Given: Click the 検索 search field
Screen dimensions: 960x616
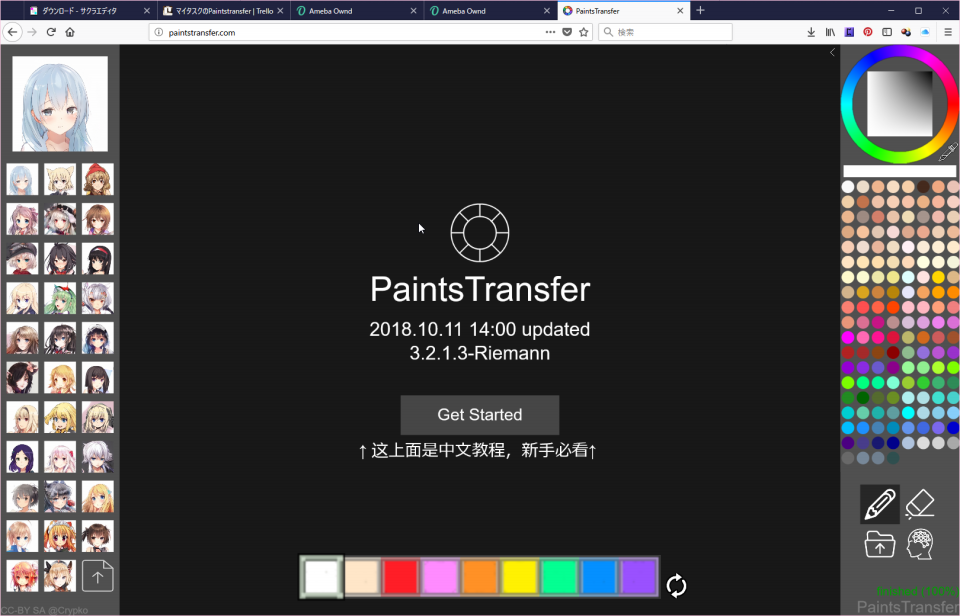Looking at the screenshot, I should (666, 32).
